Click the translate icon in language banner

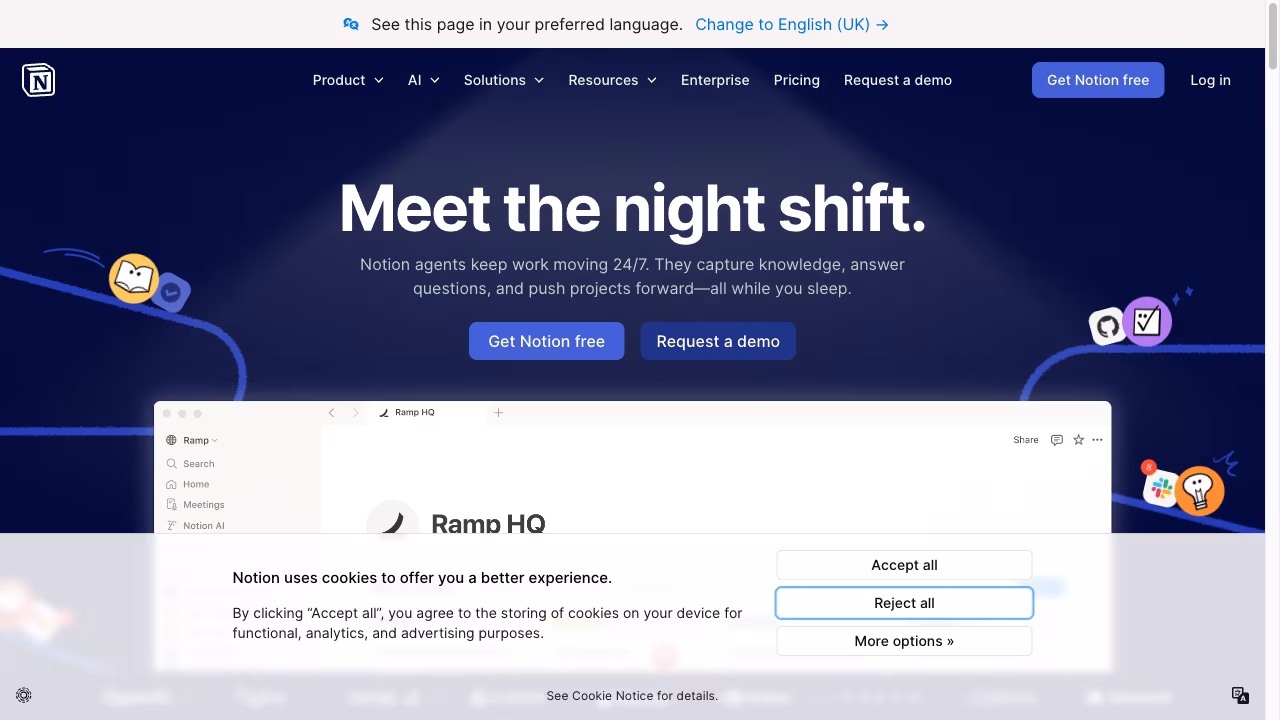351,24
